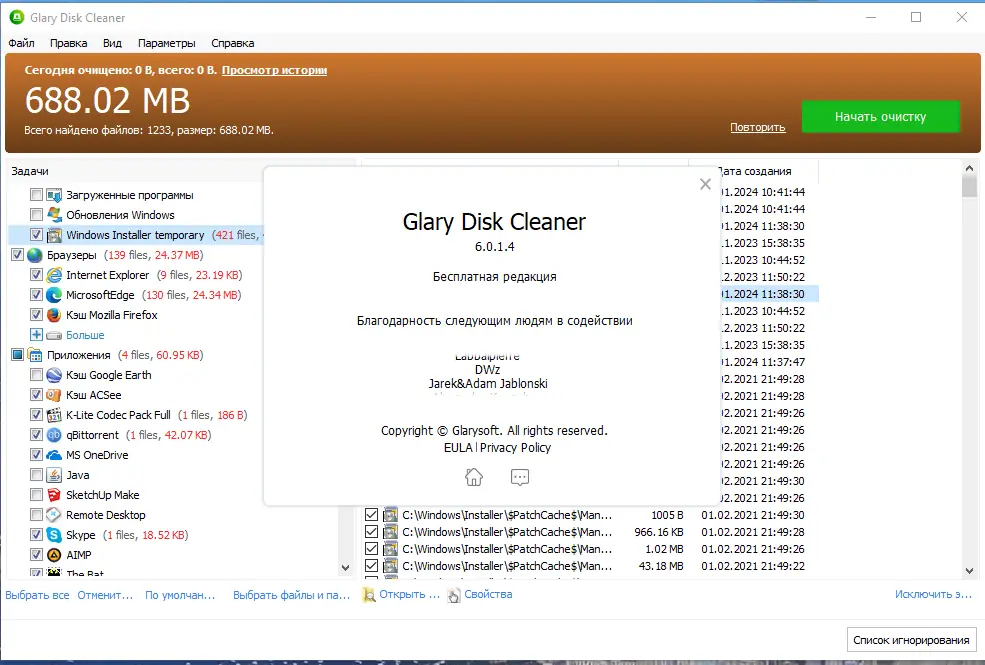Open feedback via speech bubble icon
This screenshot has height=665, width=985.
[520, 477]
